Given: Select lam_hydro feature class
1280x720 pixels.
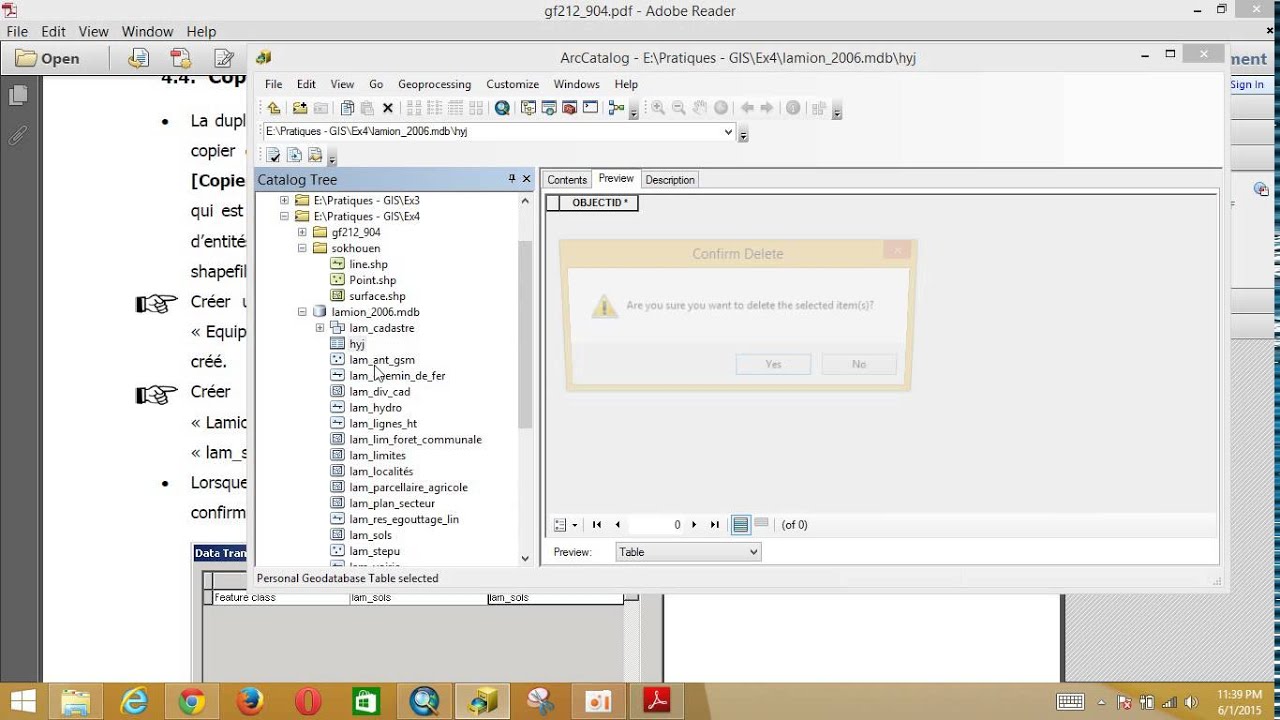Looking at the screenshot, I should [375, 408].
